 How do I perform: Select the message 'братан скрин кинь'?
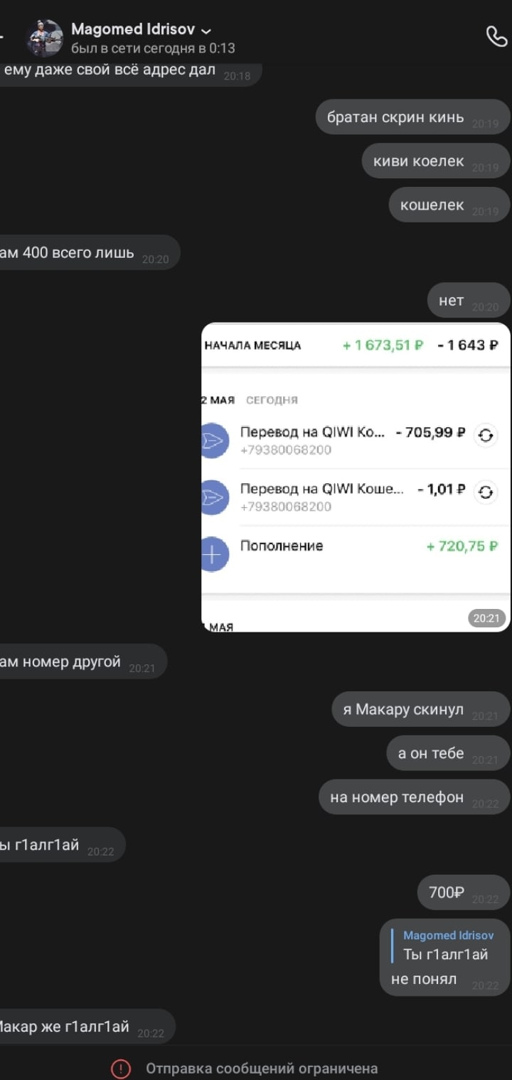pos(413,117)
